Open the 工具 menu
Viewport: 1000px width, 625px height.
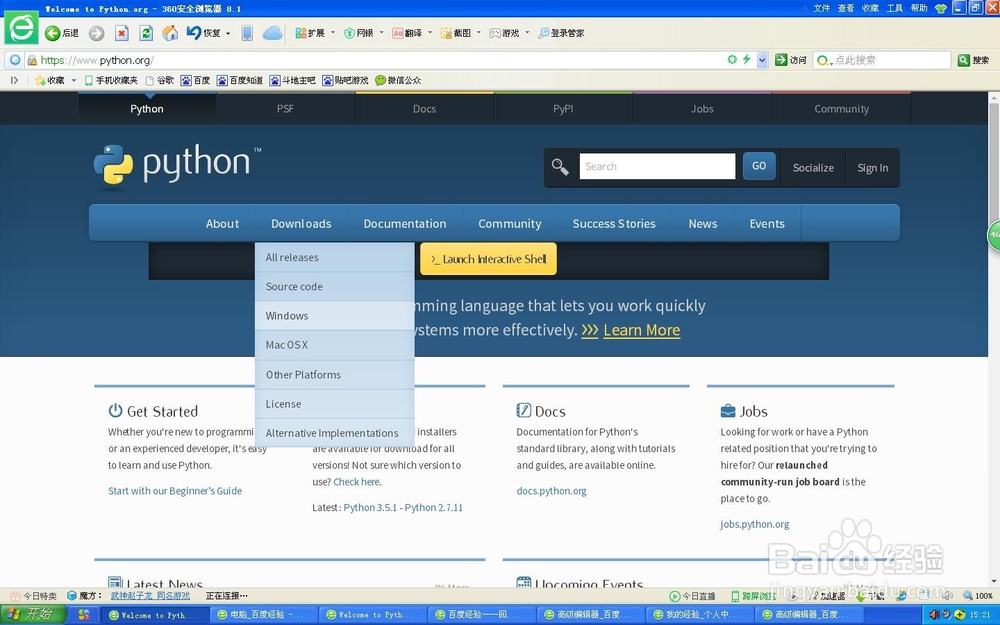(x=895, y=8)
